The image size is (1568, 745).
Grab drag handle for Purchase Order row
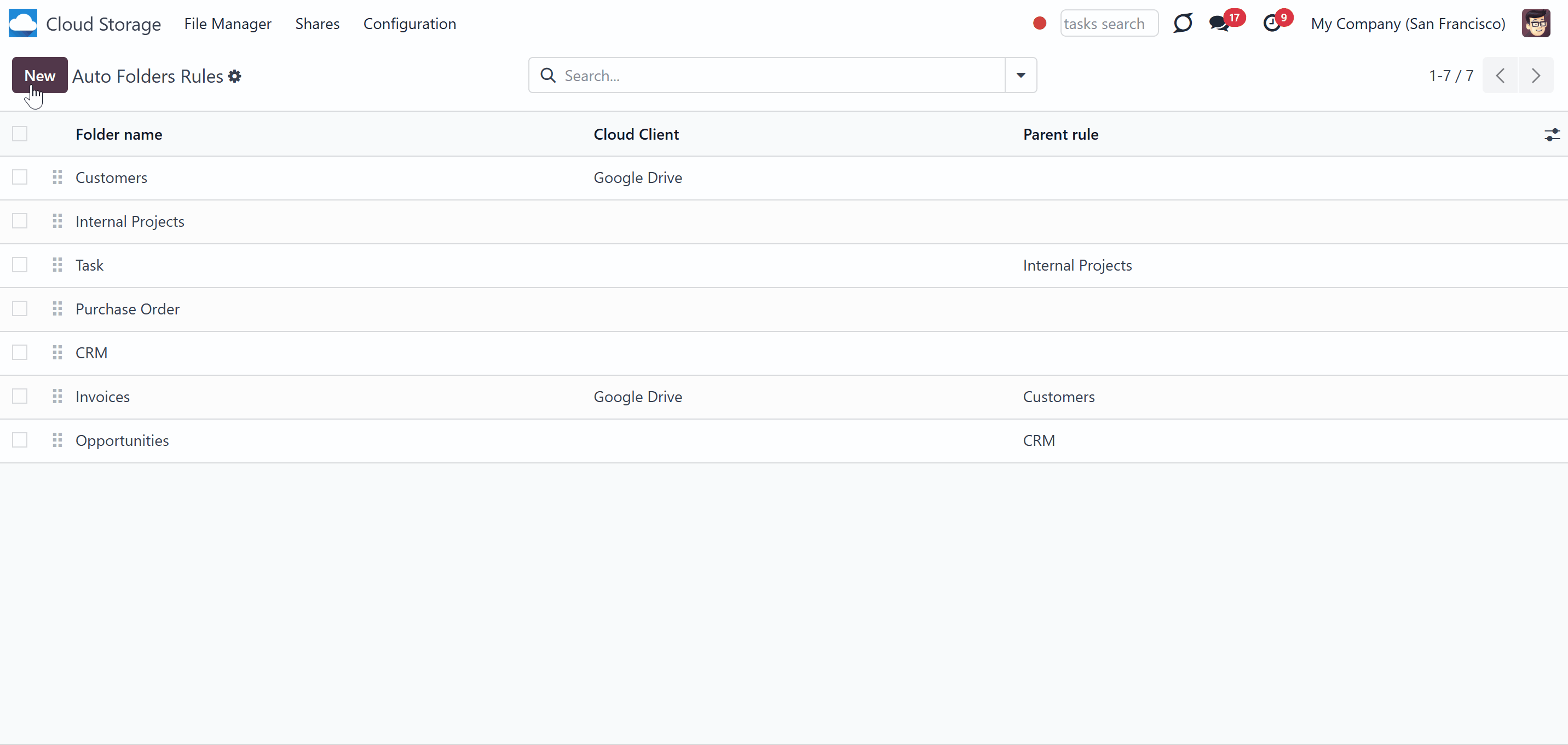tap(57, 309)
